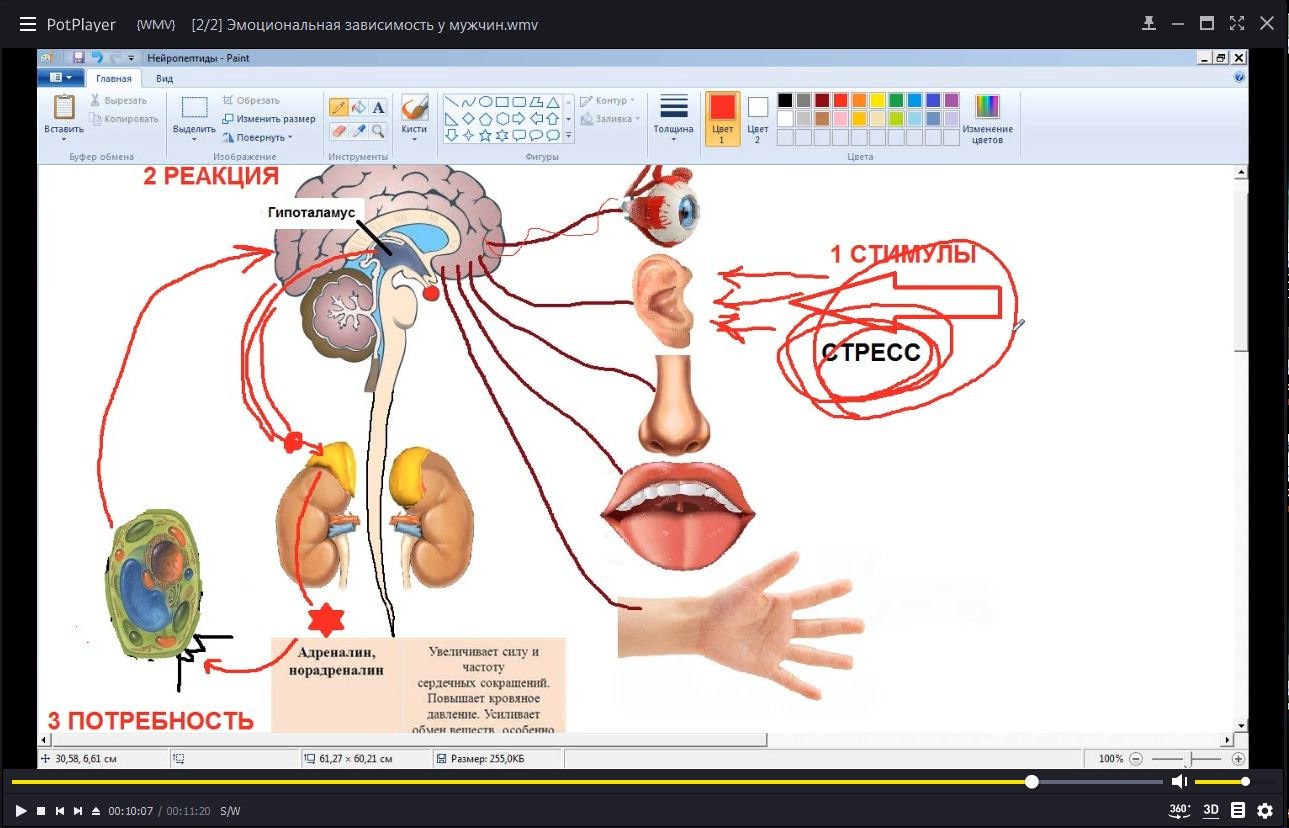This screenshot has width=1289, height=828.
Task: Click the Paint save icon in quick access
Action: [80, 58]
